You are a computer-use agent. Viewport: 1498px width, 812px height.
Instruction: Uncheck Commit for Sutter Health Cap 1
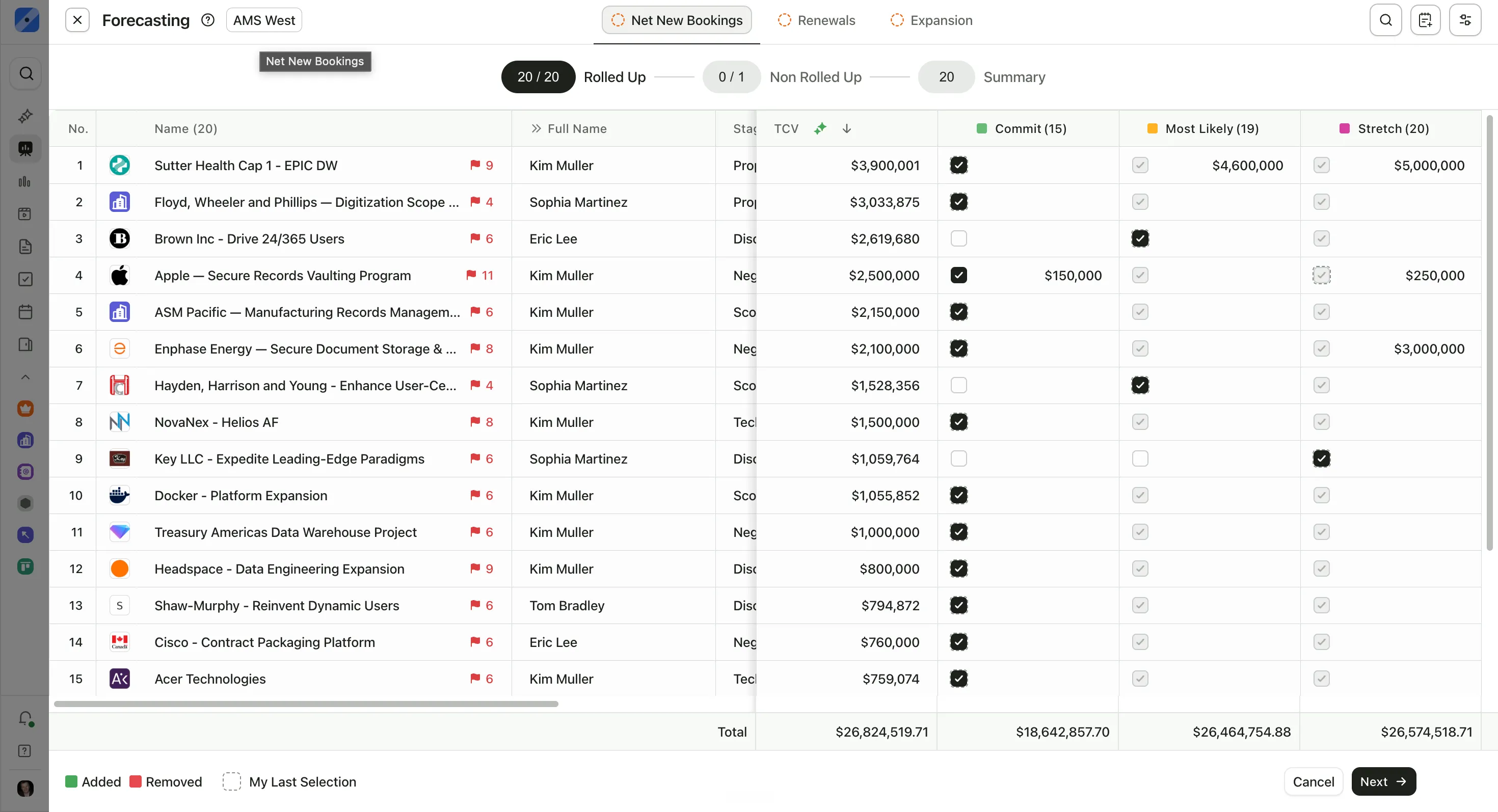coord(959,166)
